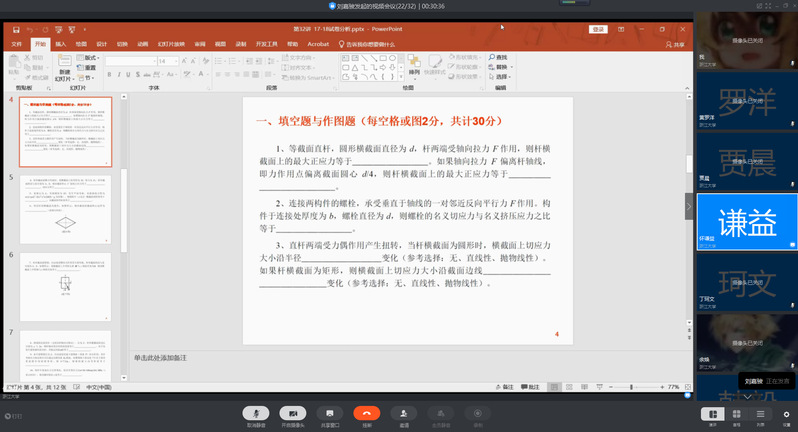Turn on the camera in meeting toolbar
Screen dimensions: 798x432
293,412
